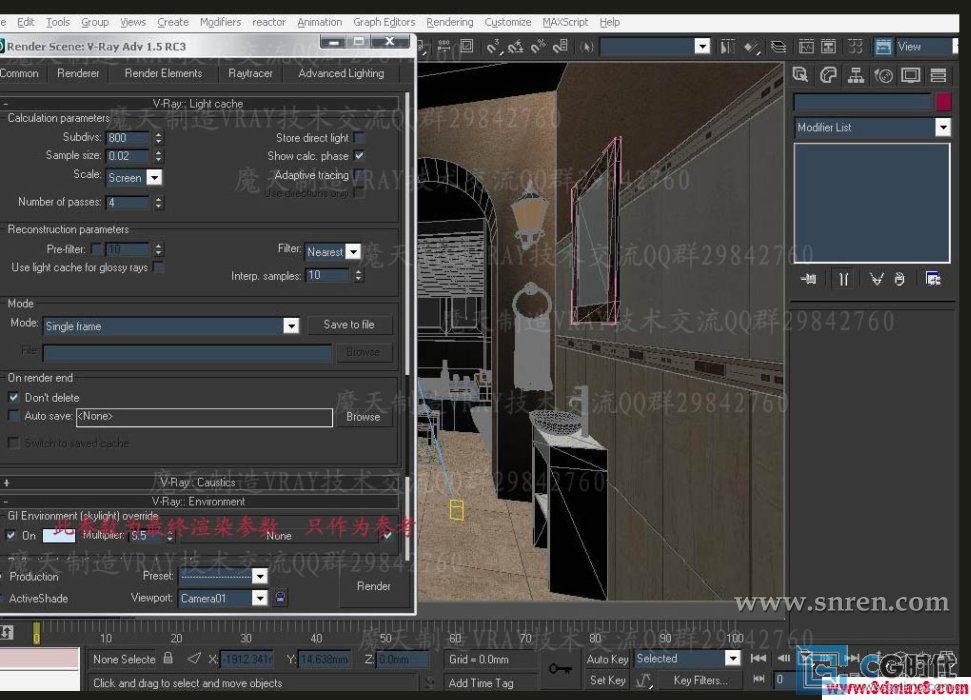Toggle the Angle Snap tool
This screenshot has width=971, height=700.
[x=515, y=46]
